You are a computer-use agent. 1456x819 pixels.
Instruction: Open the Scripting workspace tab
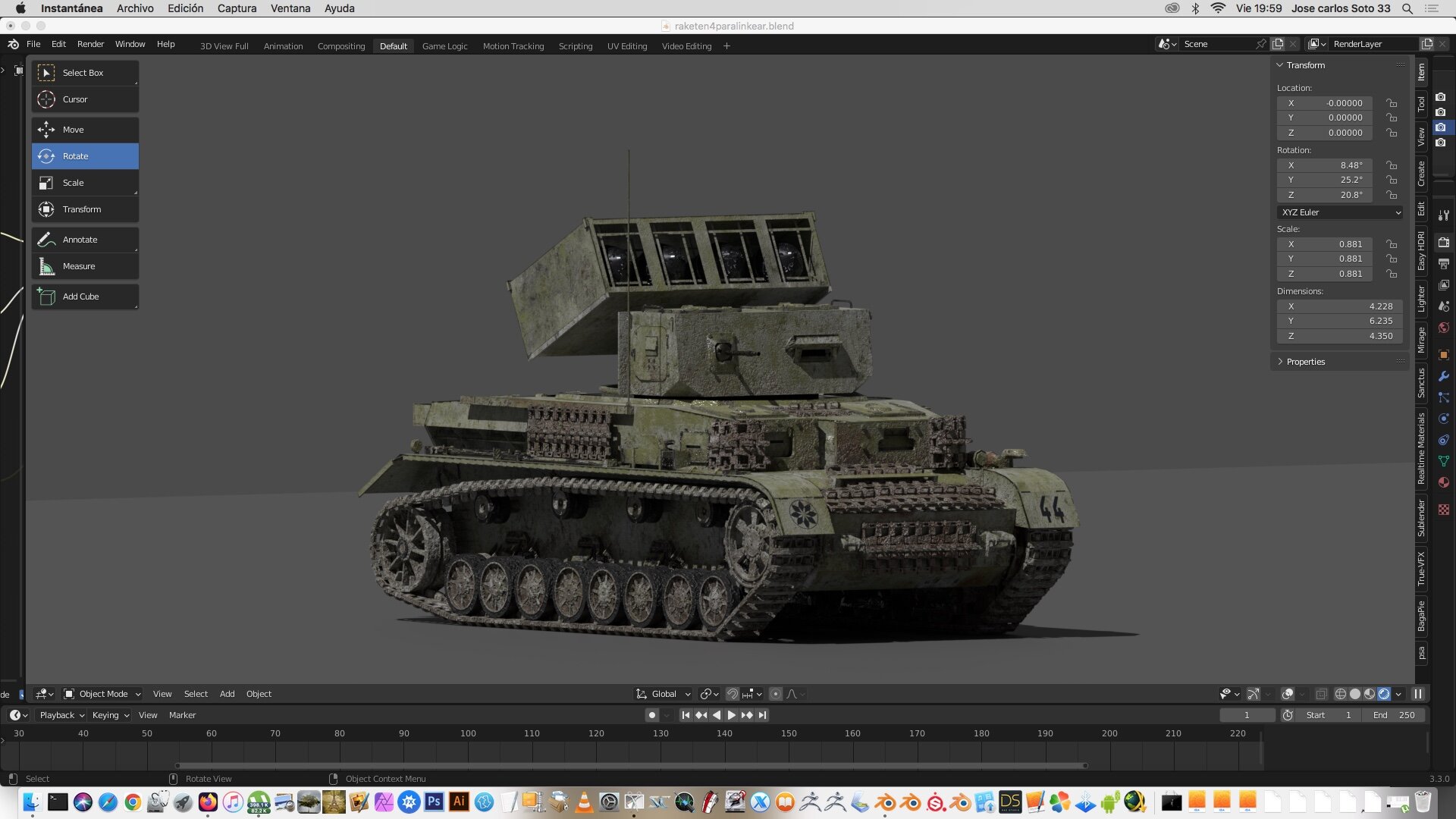[576, 46]
